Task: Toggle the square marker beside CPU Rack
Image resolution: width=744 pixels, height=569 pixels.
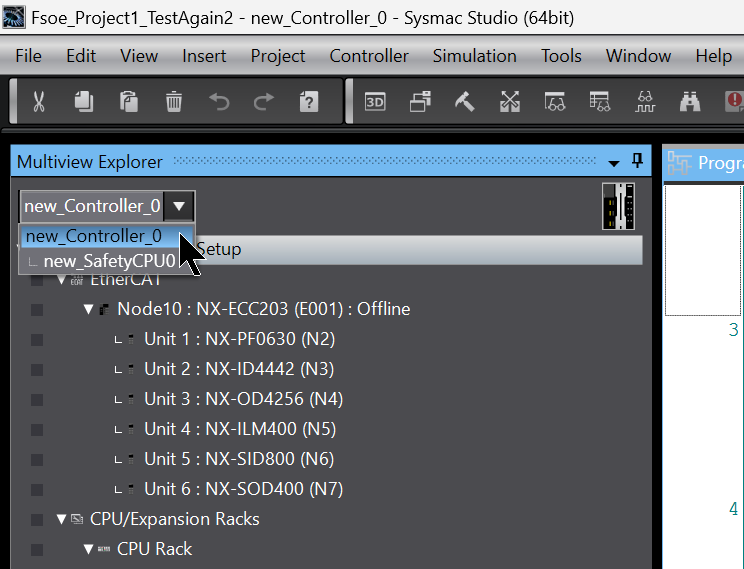Action: [x=37, y=550]
